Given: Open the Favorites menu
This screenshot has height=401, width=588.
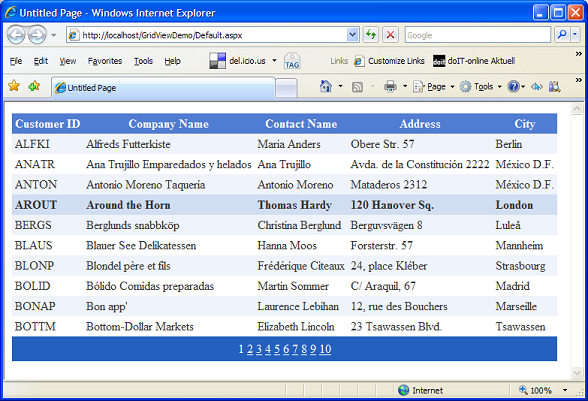Looking at the screenshot, I should pos(105,61).
